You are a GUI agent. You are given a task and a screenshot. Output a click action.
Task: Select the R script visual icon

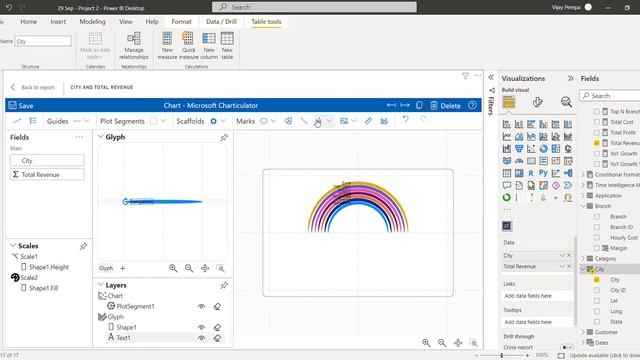tap(531, 173)
